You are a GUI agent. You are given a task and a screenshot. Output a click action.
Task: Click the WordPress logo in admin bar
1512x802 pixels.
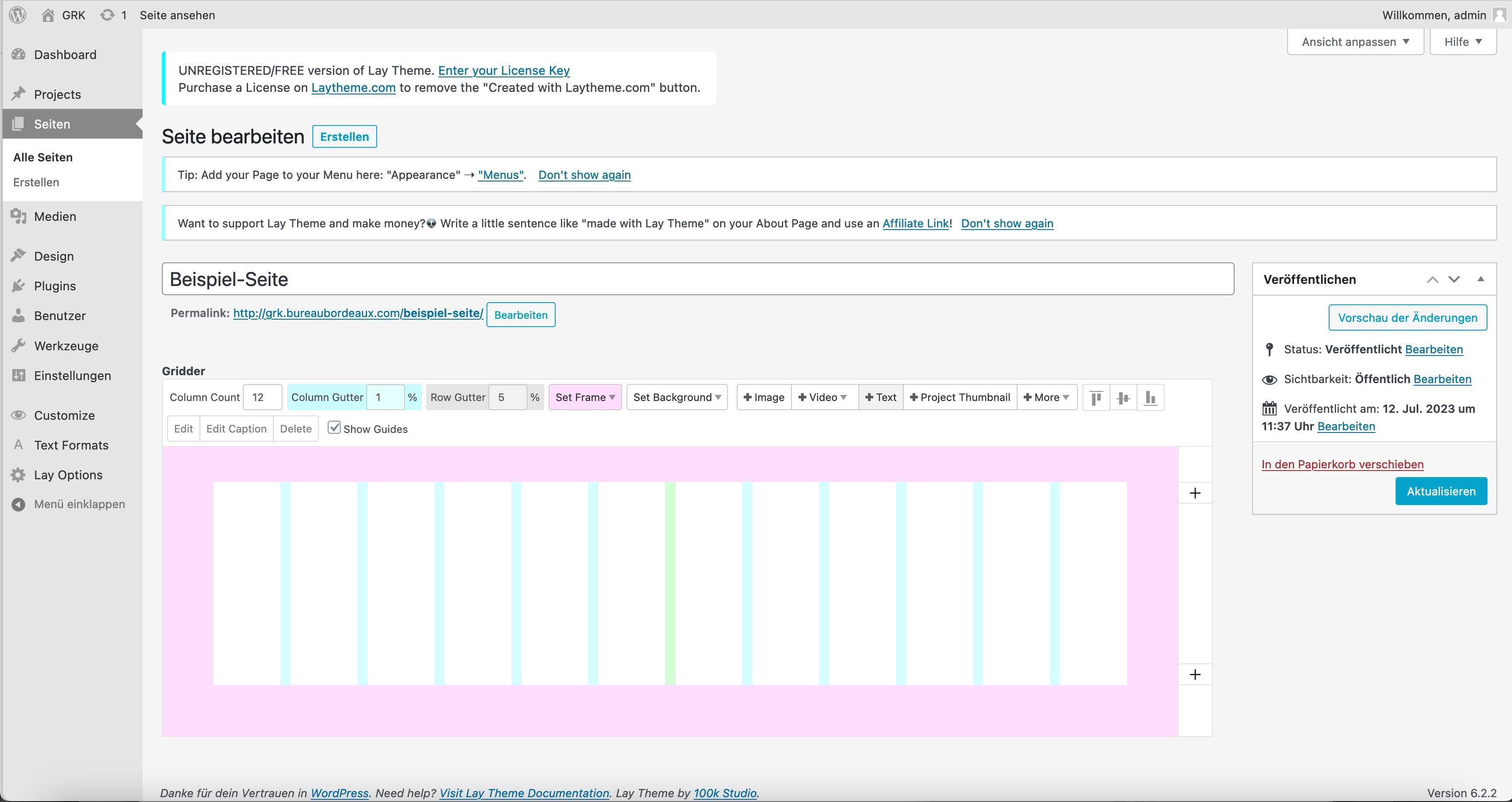tap(17, 15)
